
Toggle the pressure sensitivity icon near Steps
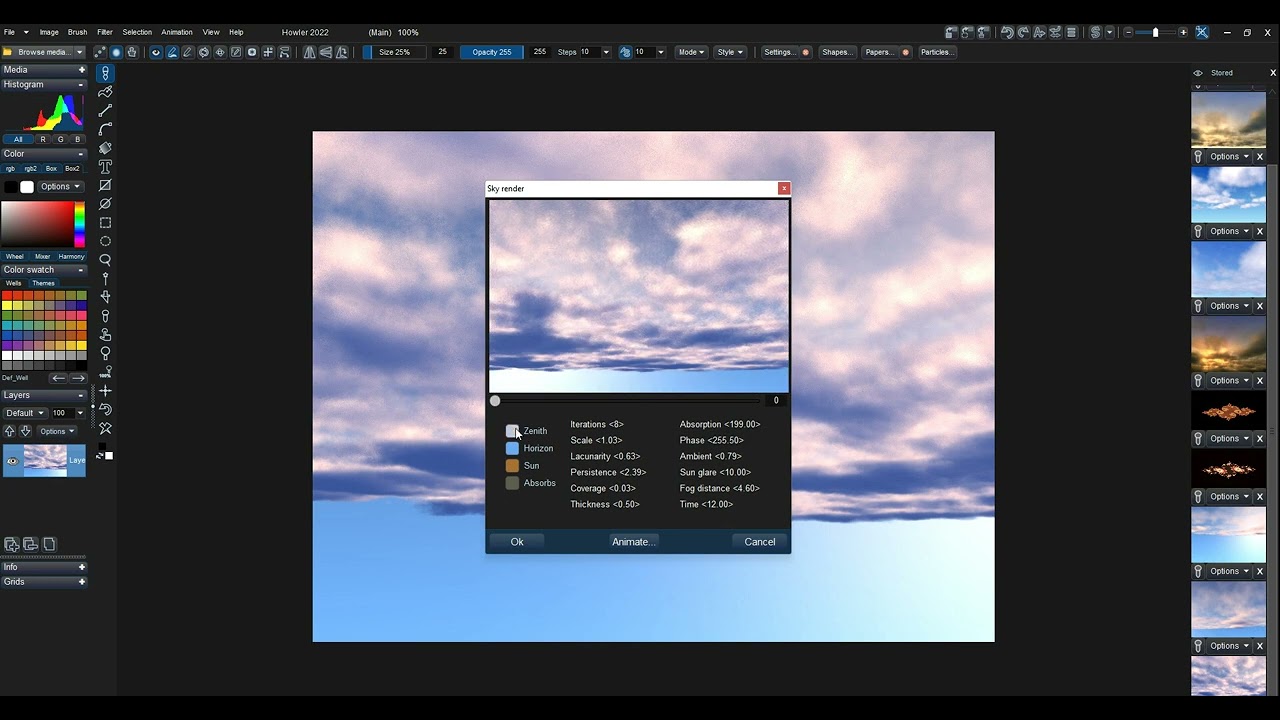coord(625,52)
